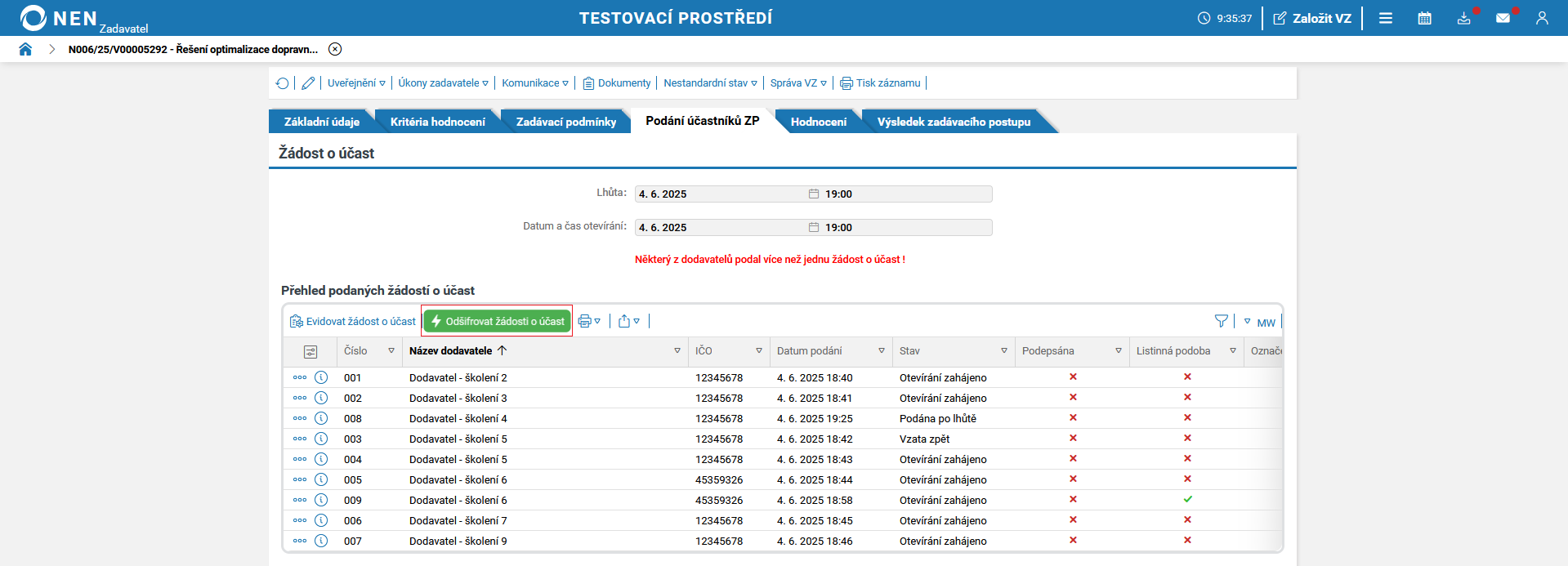Open the Datum podání column filter arrow

tap(882, 351)
